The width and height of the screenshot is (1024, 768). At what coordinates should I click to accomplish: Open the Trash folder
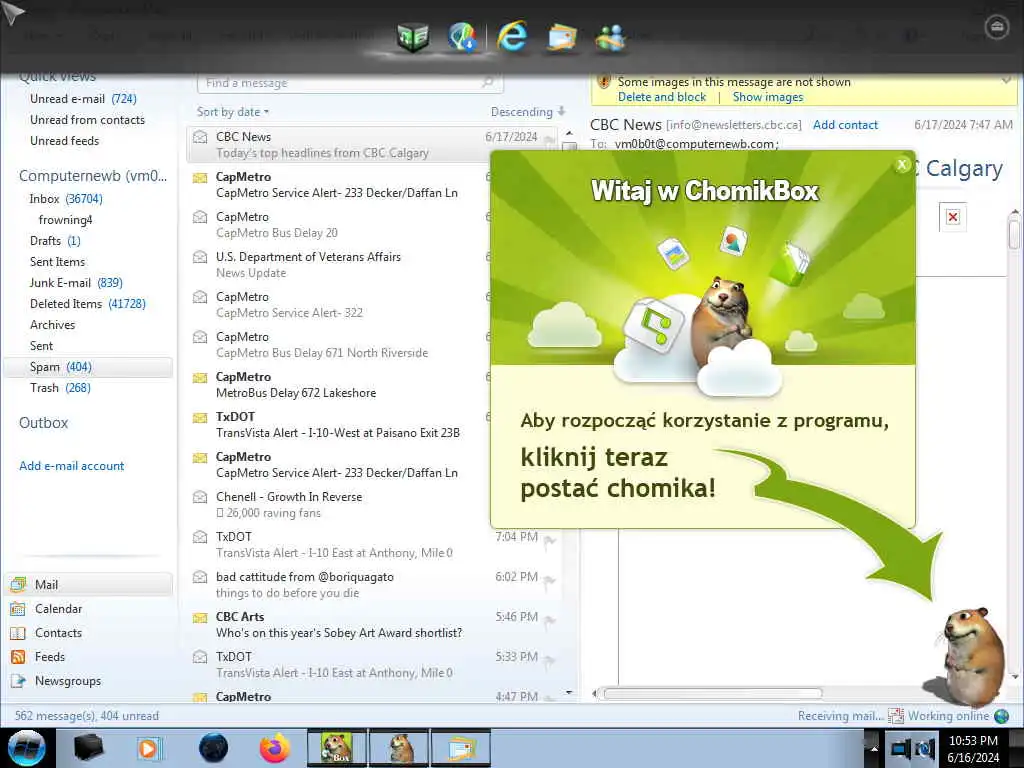coord(60,388)
